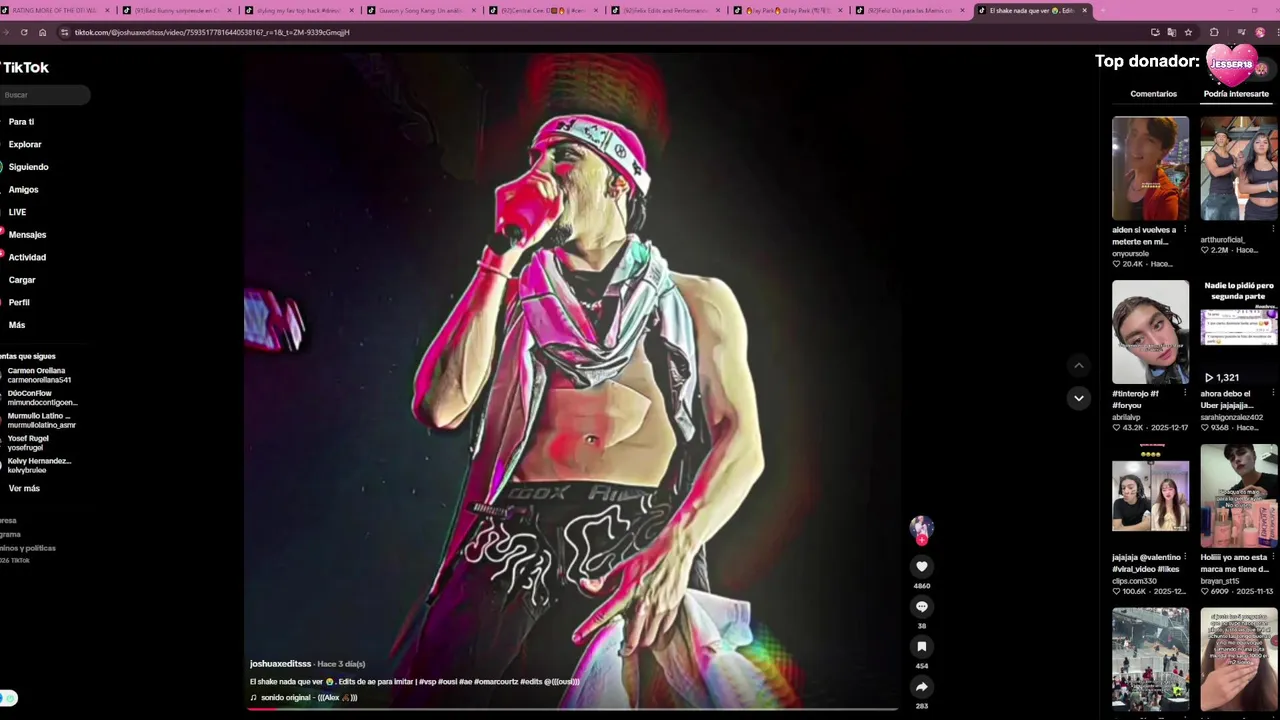Open 'aiden si vuelves a meterte' video thumbnail
The height and width of the screenshot is (720, 1280).
1150,168
